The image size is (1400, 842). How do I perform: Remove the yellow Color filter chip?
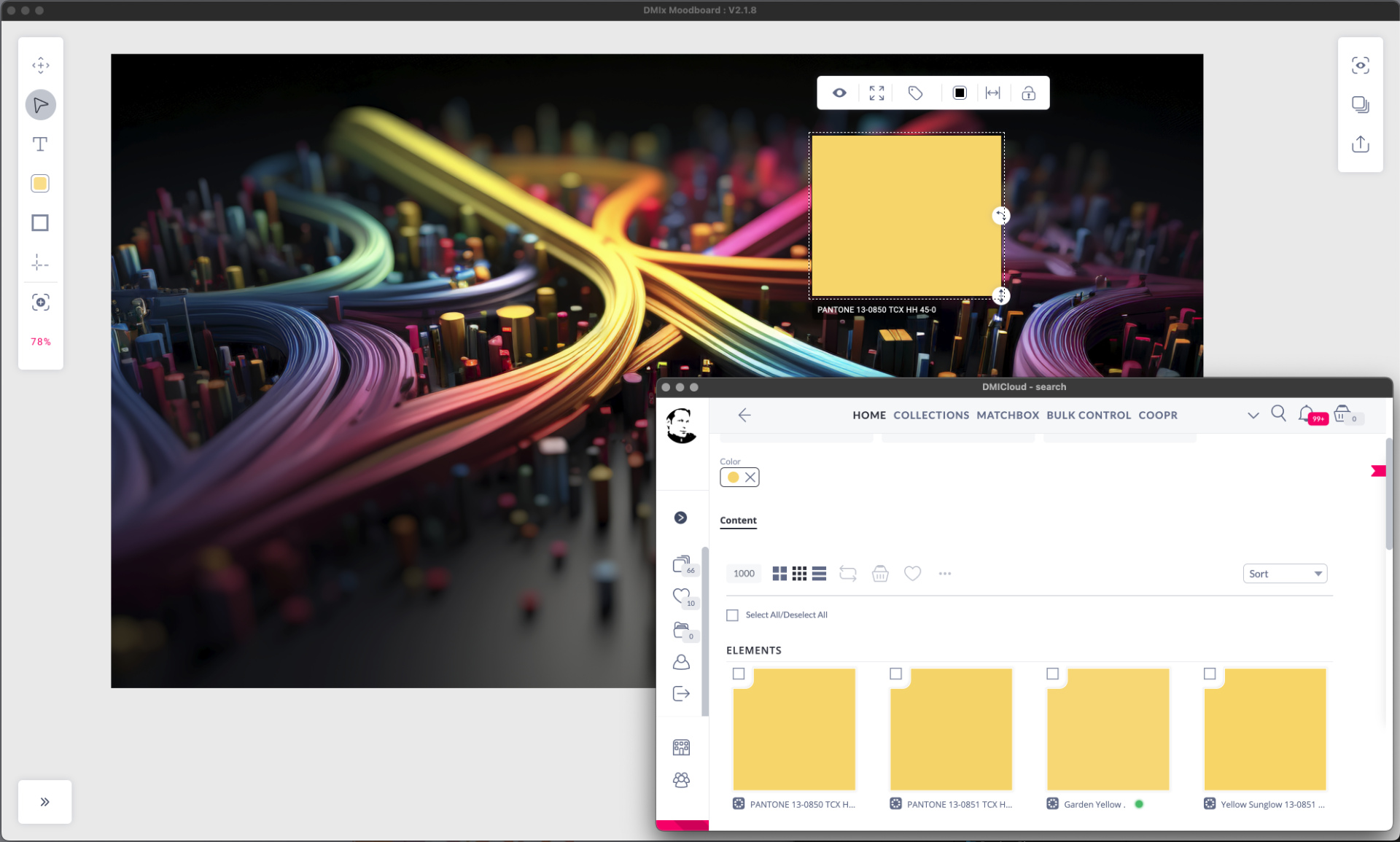pos(750,477)
